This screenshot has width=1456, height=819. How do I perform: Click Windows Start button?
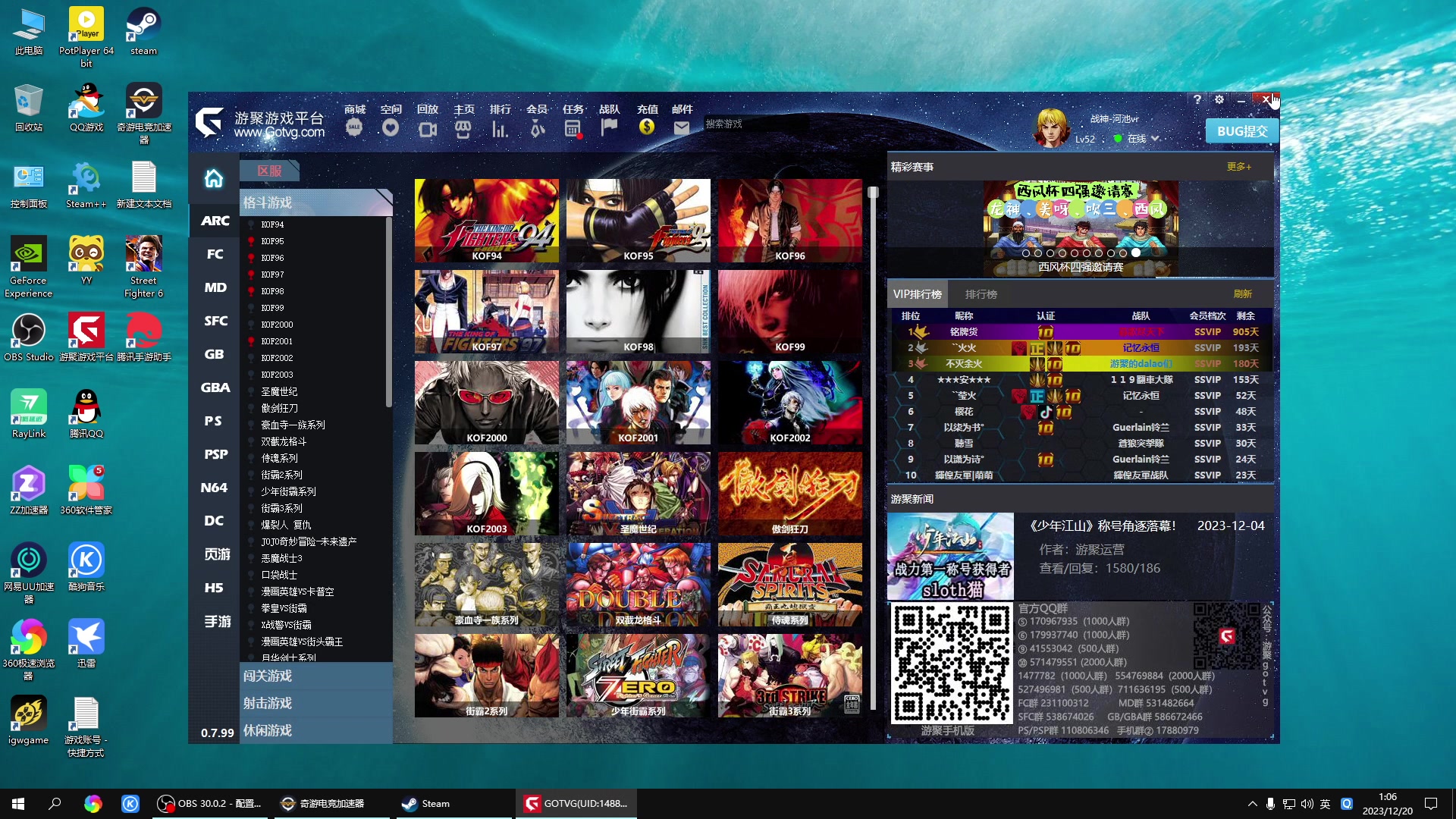(18, 804)
